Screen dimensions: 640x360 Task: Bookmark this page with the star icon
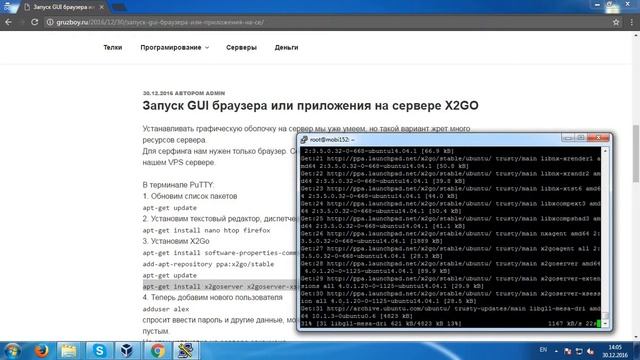[616, 22]
